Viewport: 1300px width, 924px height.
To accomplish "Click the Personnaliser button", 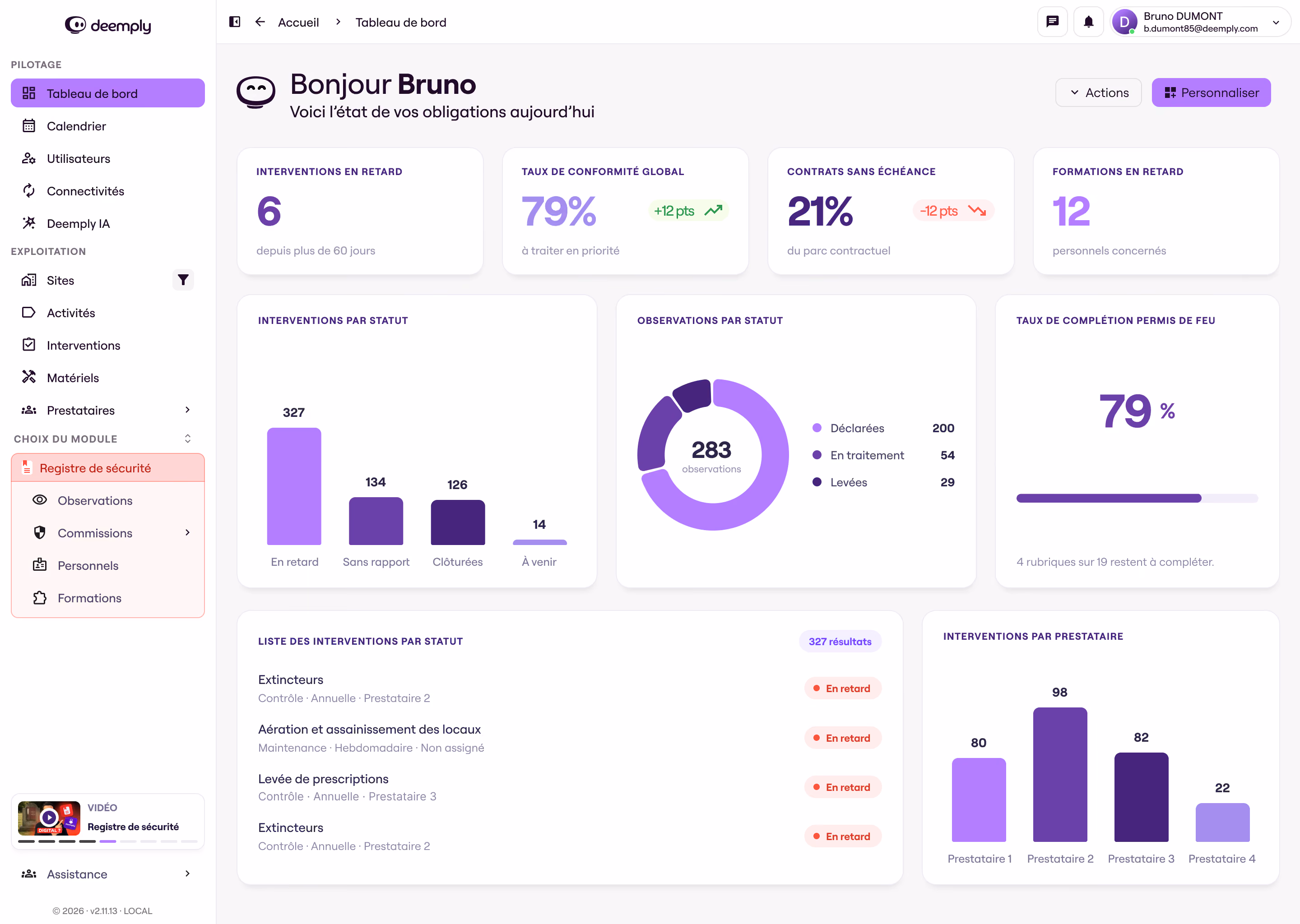I will (x=1211, y=93).
